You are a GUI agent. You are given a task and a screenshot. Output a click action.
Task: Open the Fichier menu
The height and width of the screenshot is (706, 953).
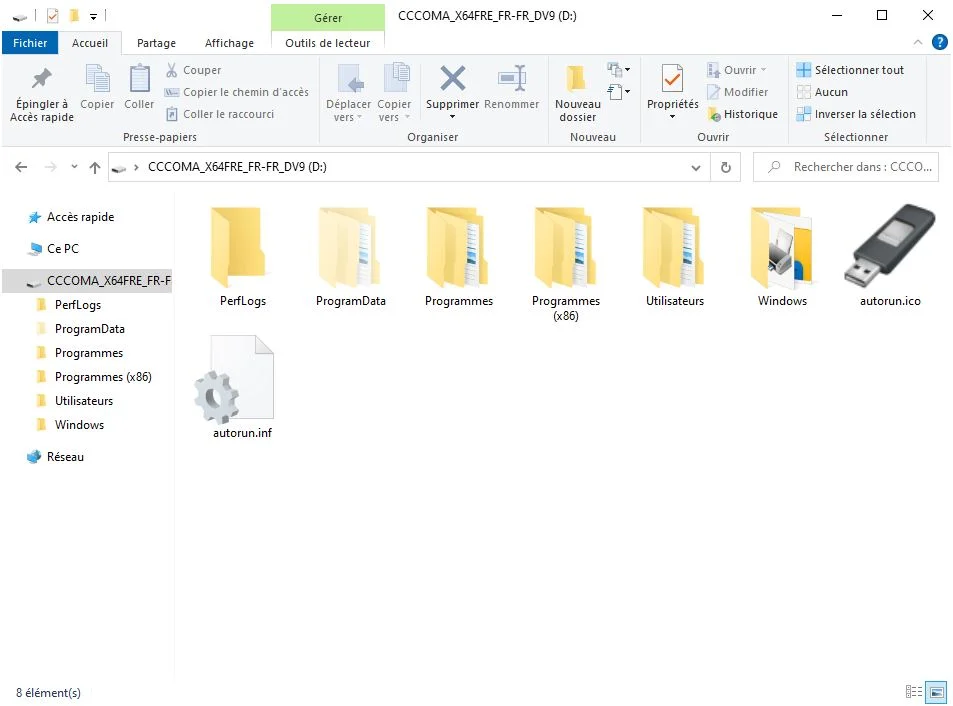[x=30, y=43]
